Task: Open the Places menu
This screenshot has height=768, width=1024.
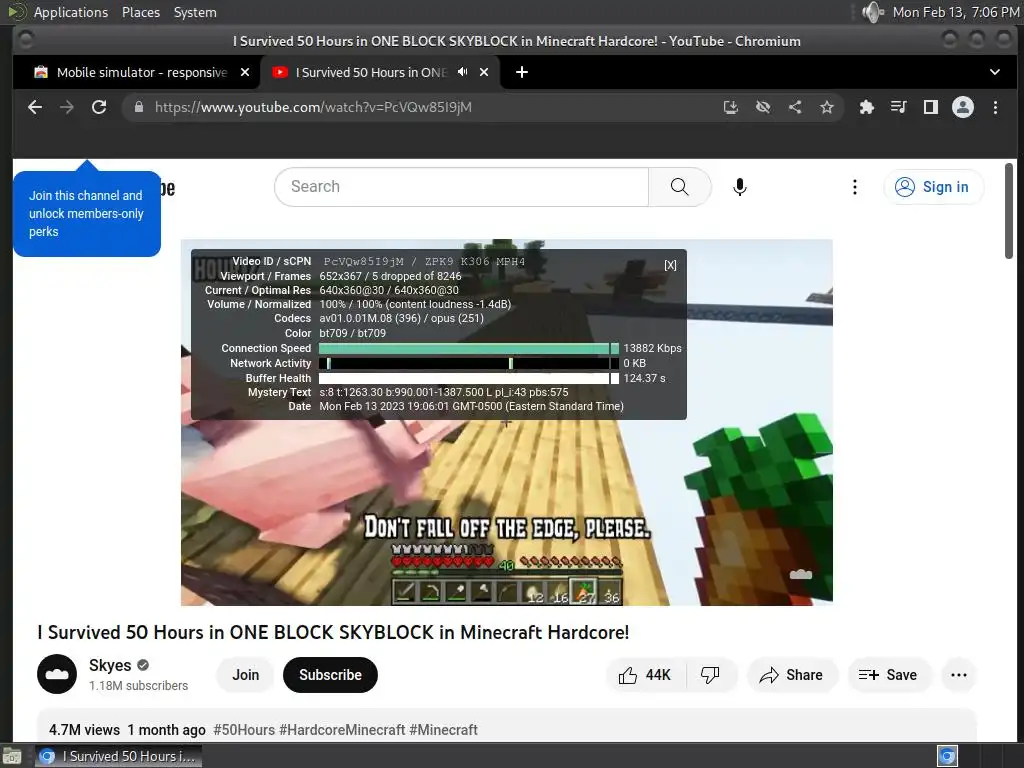Action: click(141, 12)
